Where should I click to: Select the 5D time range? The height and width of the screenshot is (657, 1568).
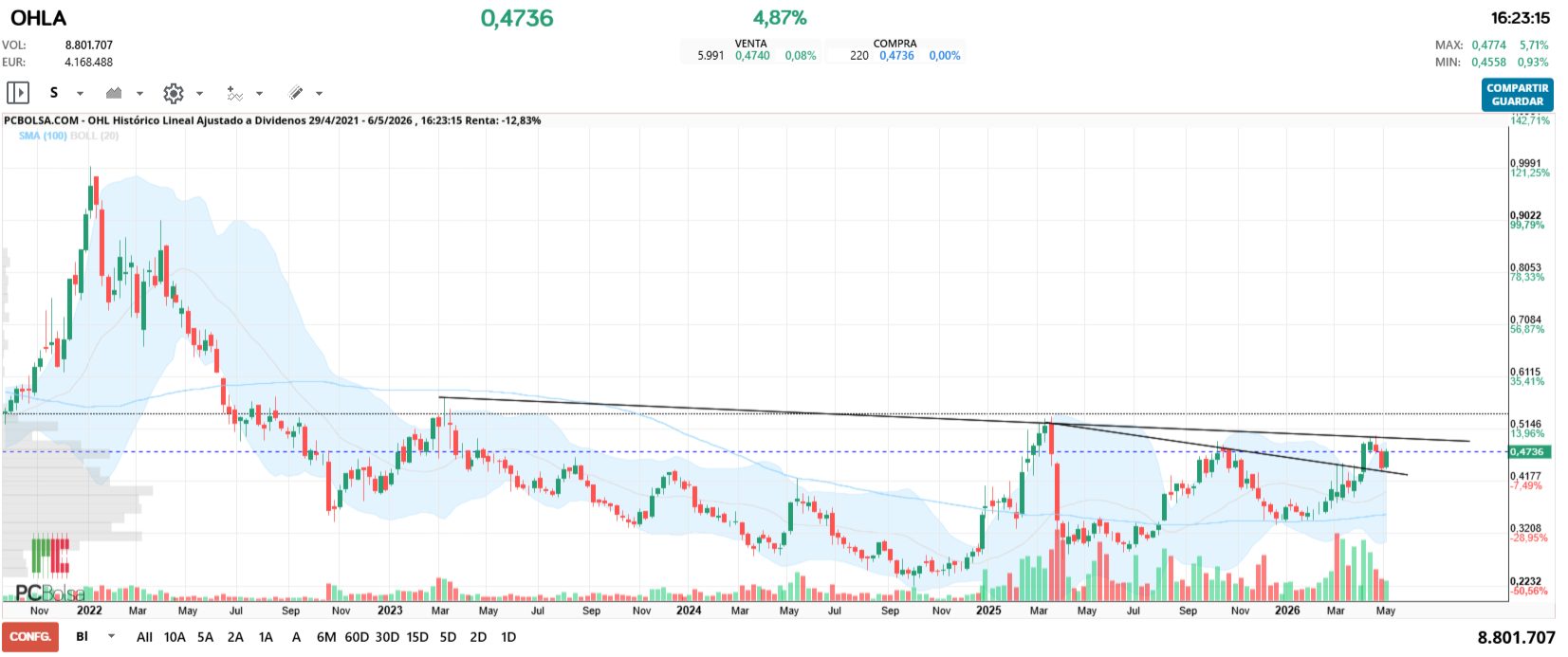[x=448, y=637]
